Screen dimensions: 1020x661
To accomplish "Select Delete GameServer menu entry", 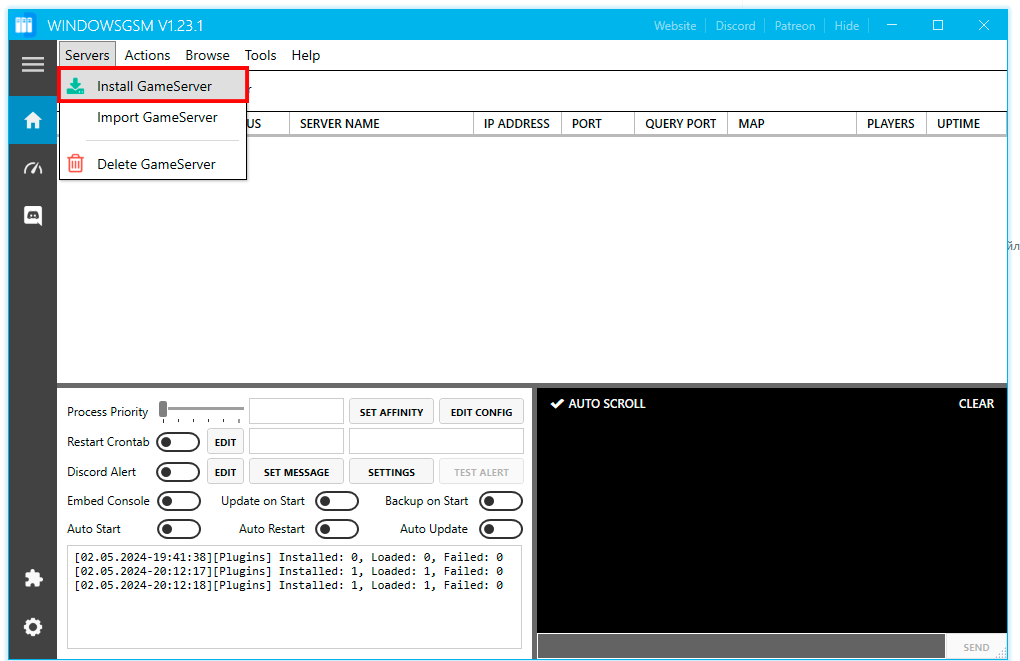I will 154,164.
